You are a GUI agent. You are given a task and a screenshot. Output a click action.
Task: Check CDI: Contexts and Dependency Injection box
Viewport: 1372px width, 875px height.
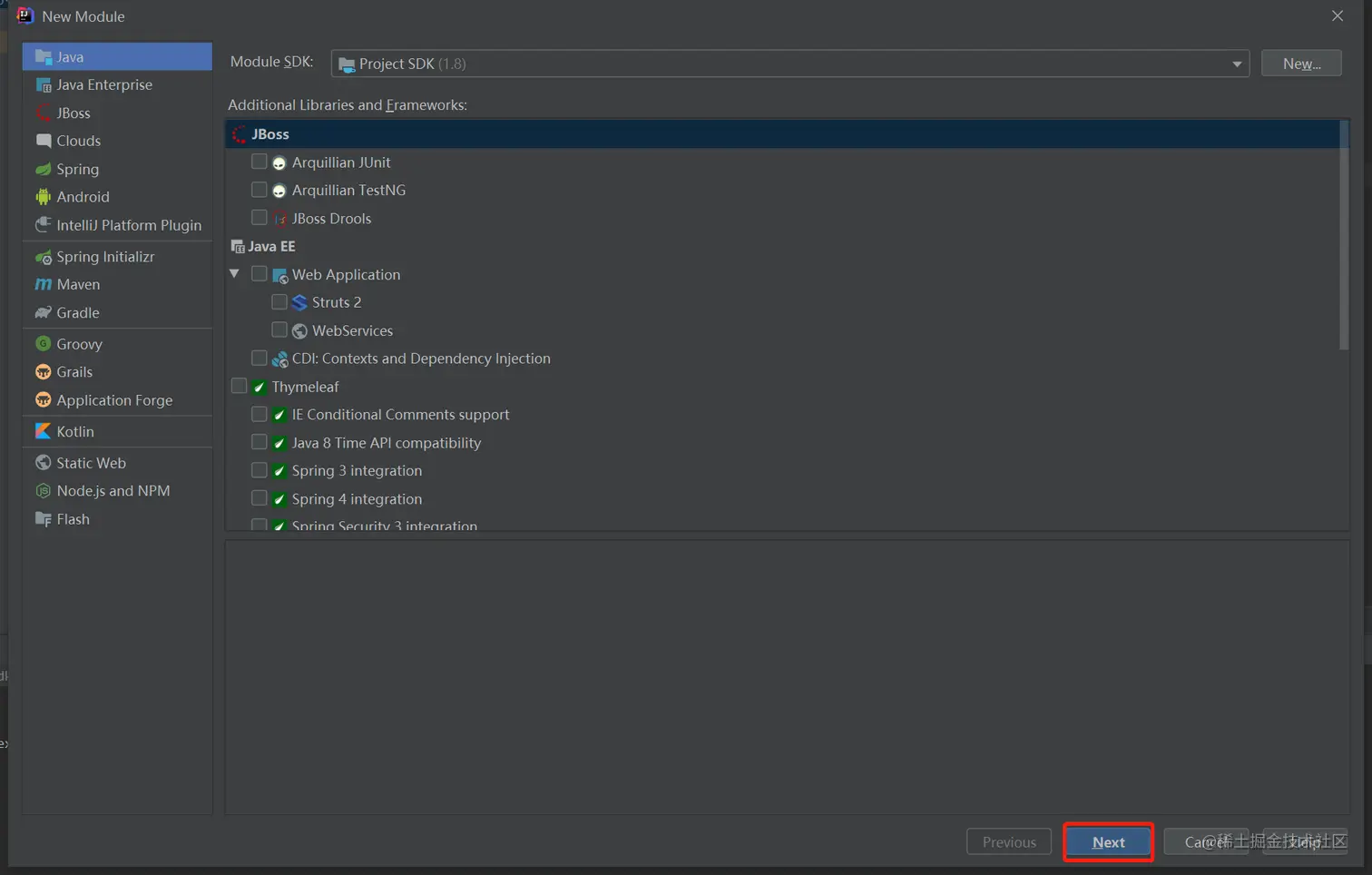(x=260, y=358)
